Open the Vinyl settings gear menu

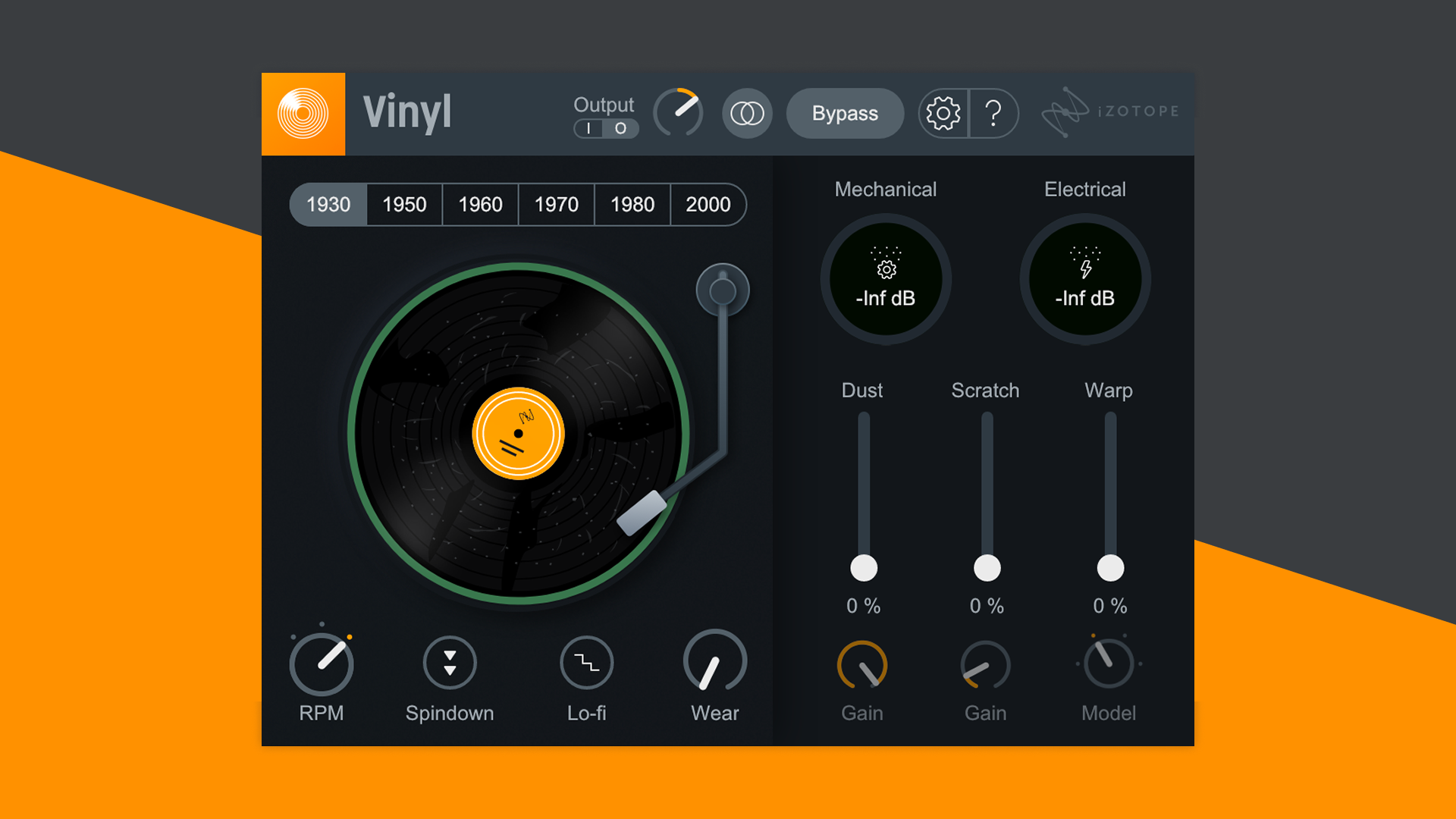943,113
